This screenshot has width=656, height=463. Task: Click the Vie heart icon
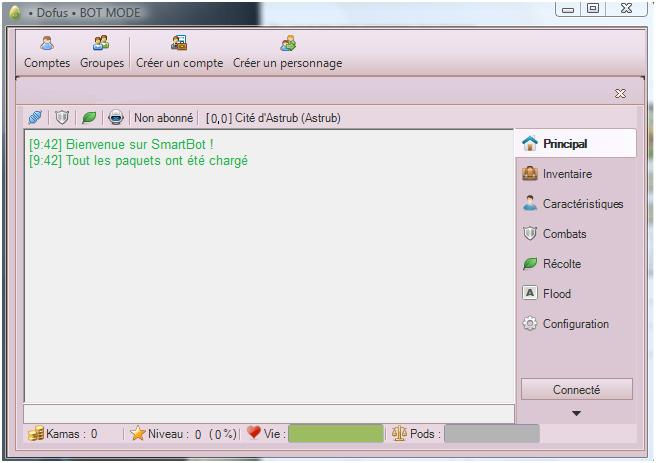pos(254,432)
